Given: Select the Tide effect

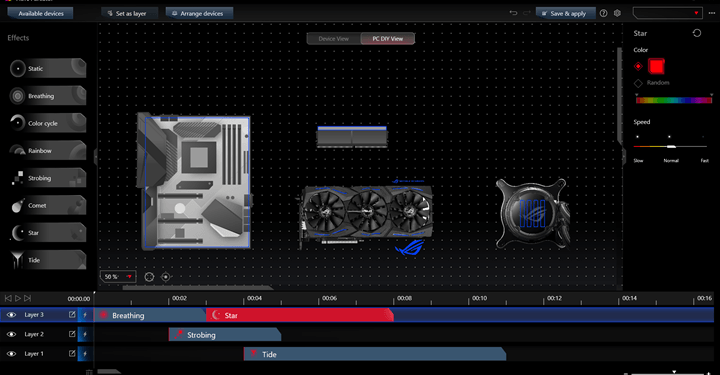Looking at the screenshot, I should 47,260.
